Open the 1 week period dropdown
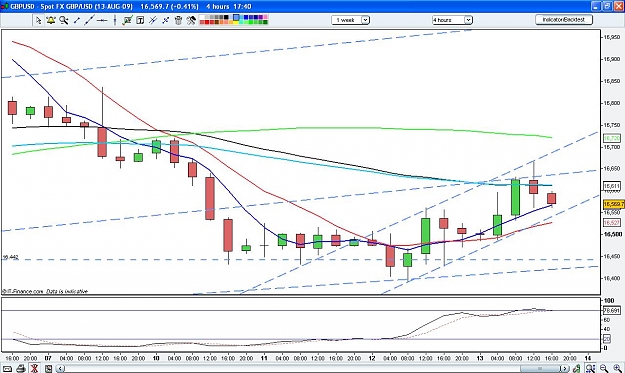Image resolution: width=625 pixels, height=373 pixels. point(350,20)
